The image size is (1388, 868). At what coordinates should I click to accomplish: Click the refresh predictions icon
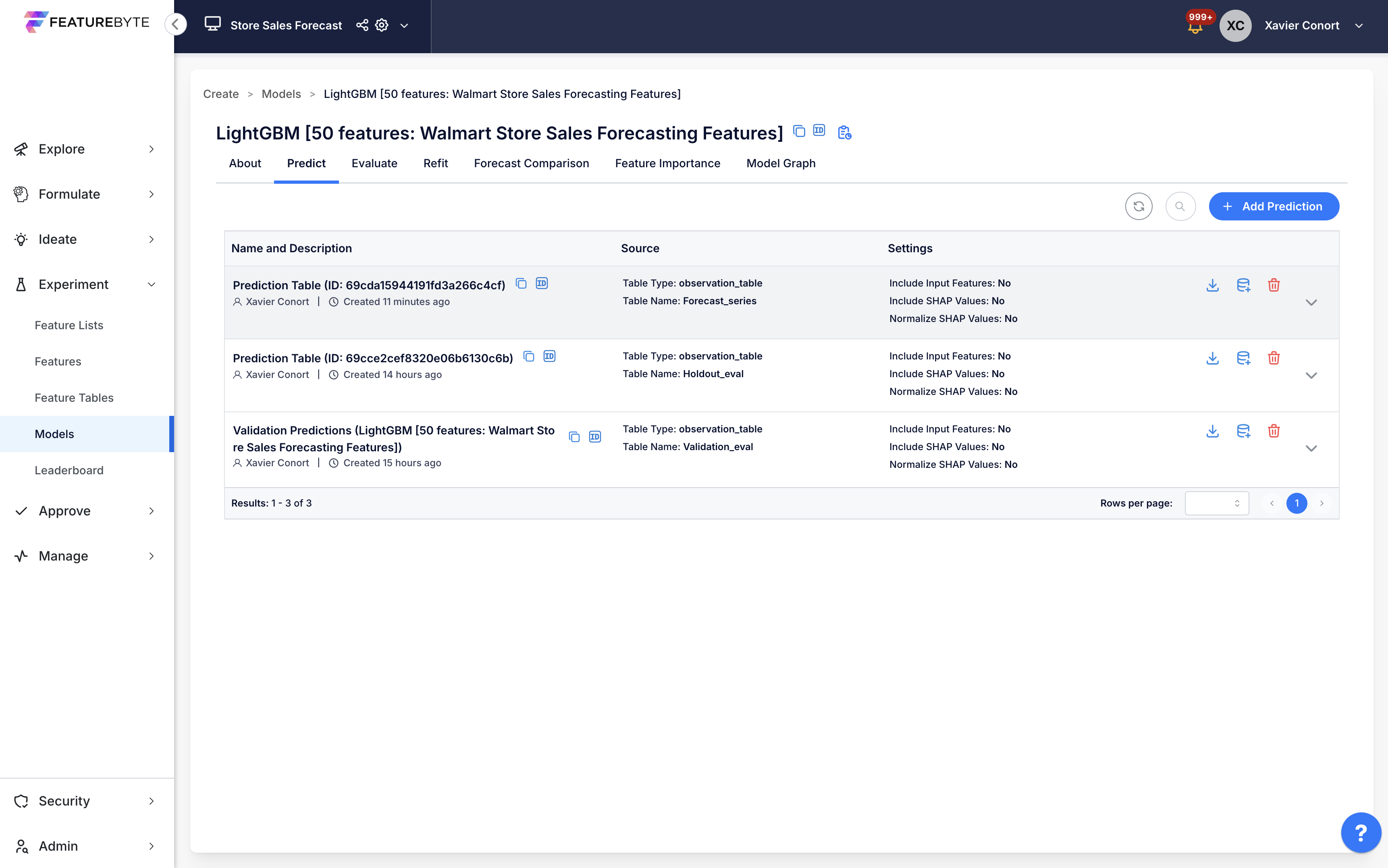1139,206
